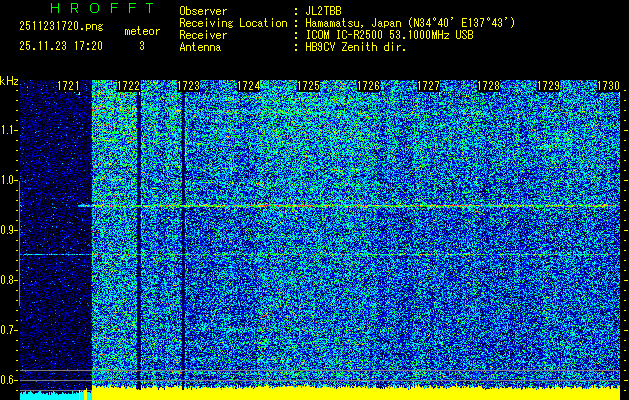This screenshot has width=629, height=400.
Task: Select the 1722 time marker
Action: (x=128, y=87)
